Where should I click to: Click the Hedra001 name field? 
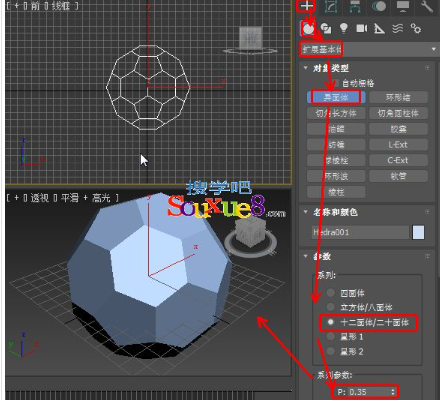(x=360, y=232)
